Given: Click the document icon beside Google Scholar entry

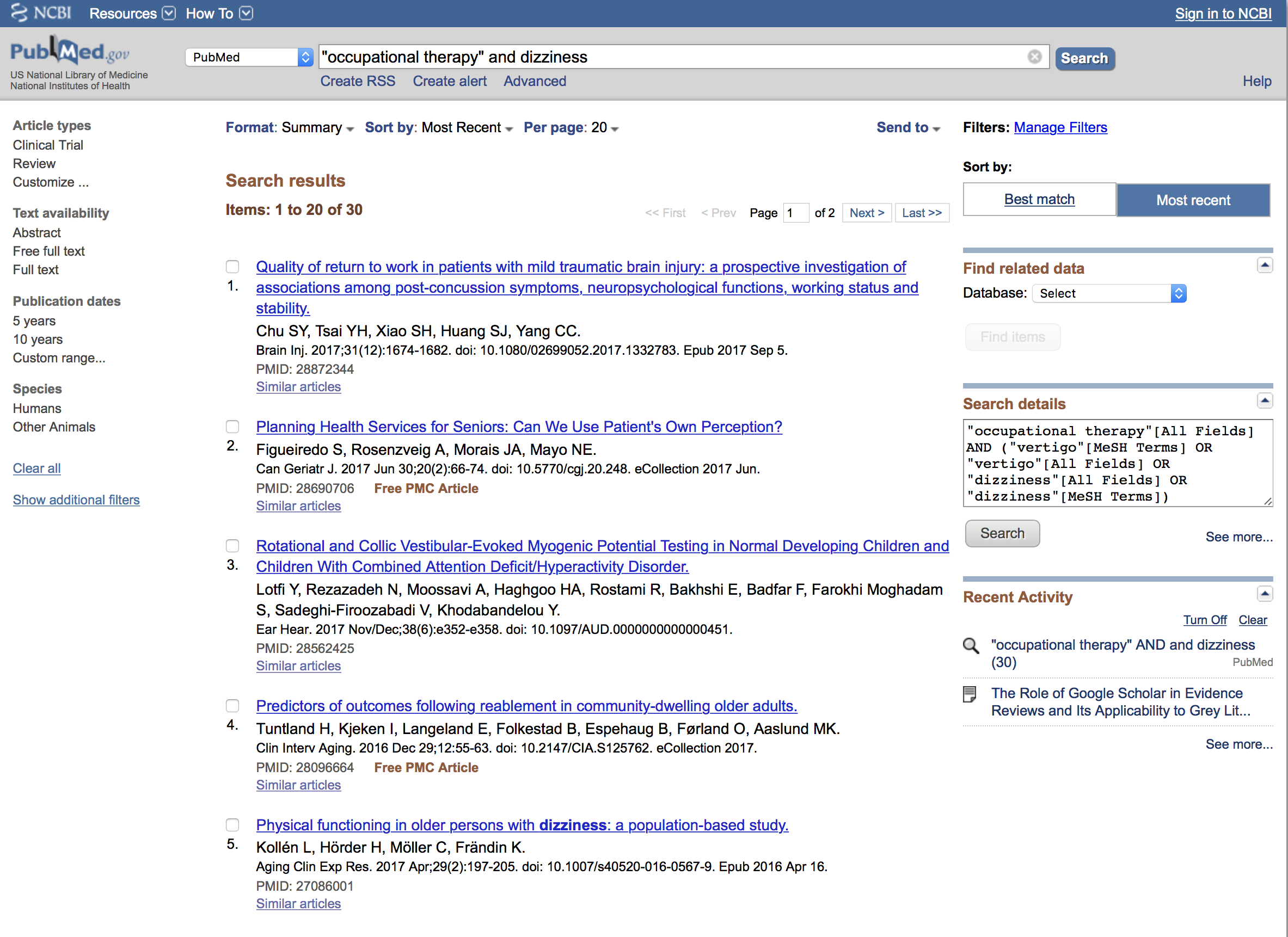Looking at the screenshot, I should (970, 694).
